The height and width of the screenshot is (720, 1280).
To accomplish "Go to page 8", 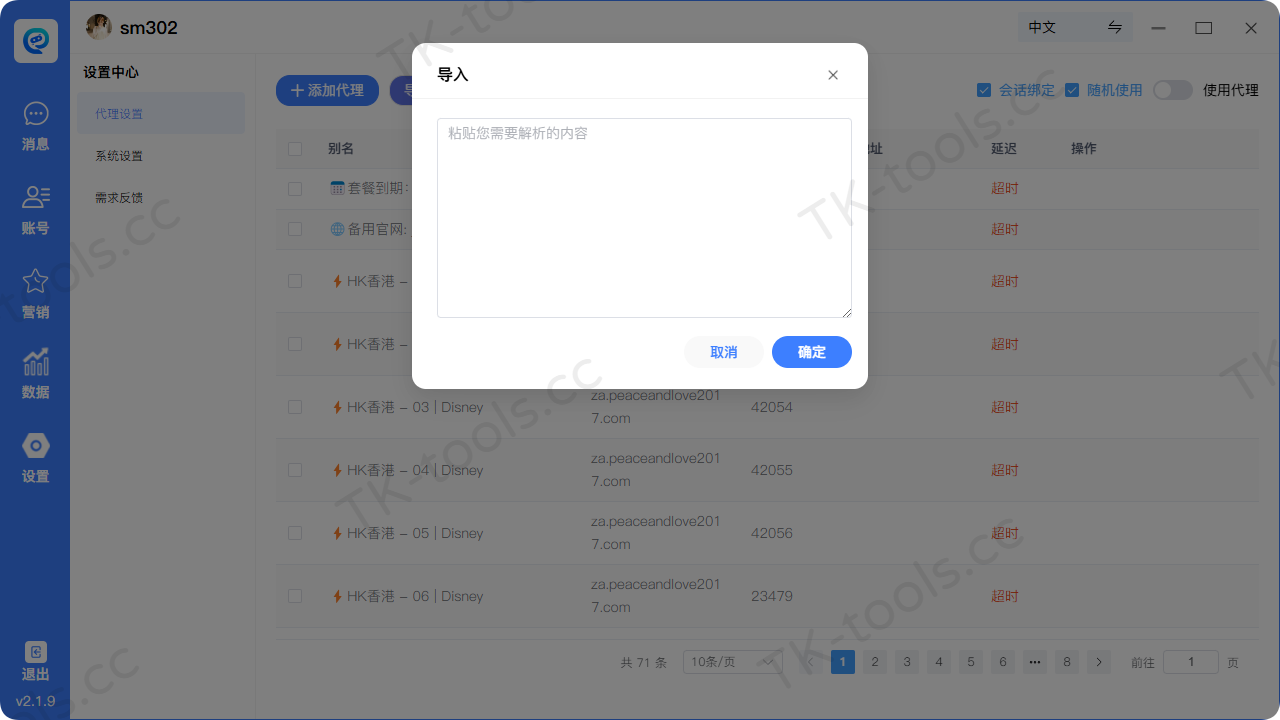I will pyautogui.click(x=1067, y=662).
